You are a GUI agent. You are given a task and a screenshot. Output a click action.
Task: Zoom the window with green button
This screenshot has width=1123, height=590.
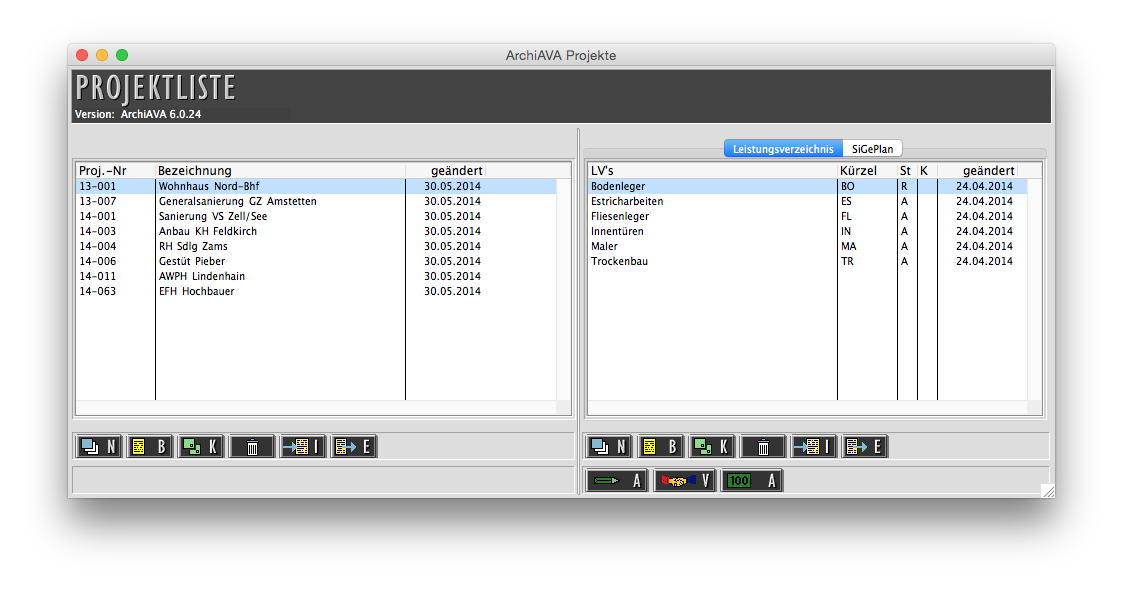[x=122, y=55]
